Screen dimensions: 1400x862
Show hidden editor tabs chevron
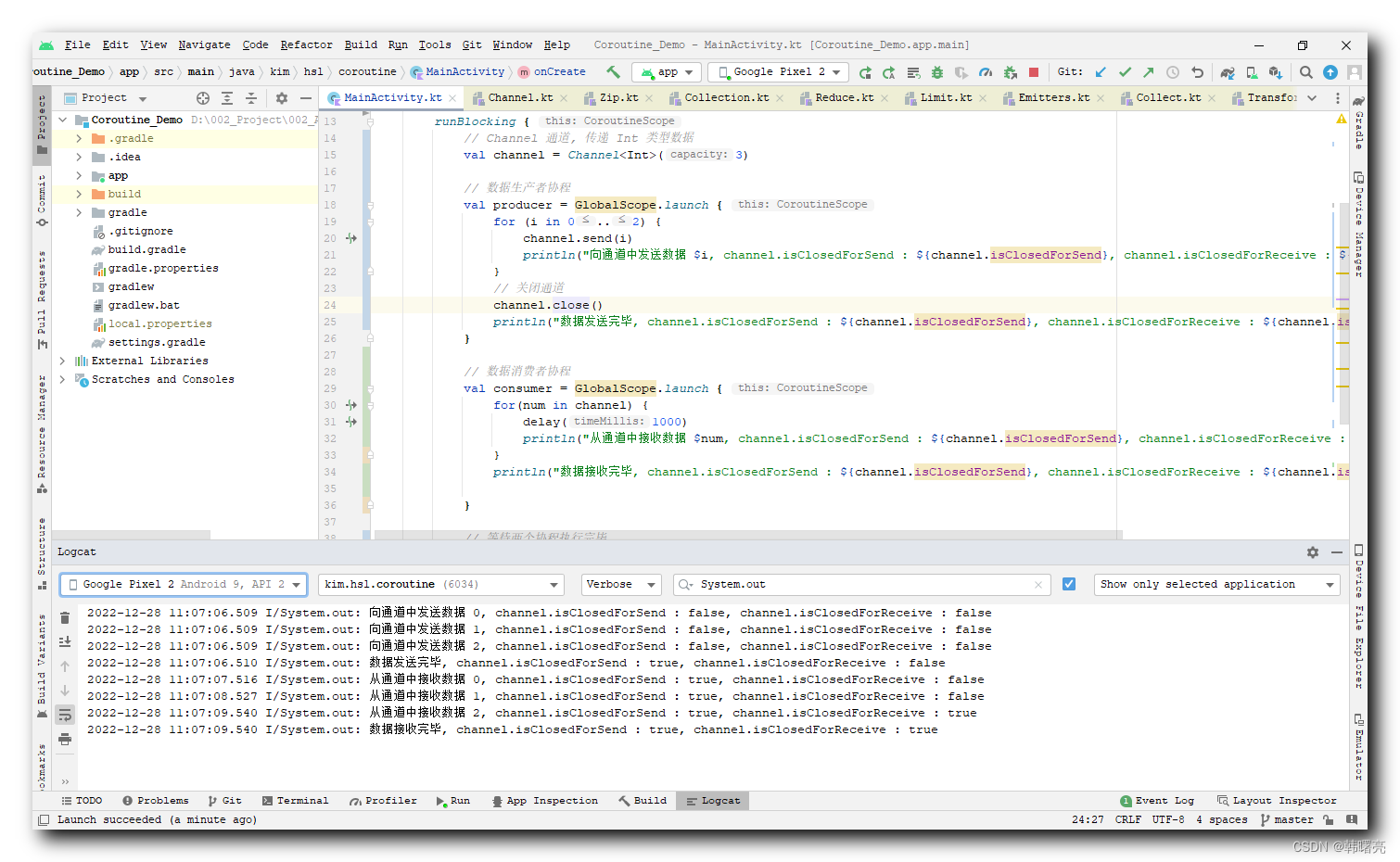[x=1312, y=98]
